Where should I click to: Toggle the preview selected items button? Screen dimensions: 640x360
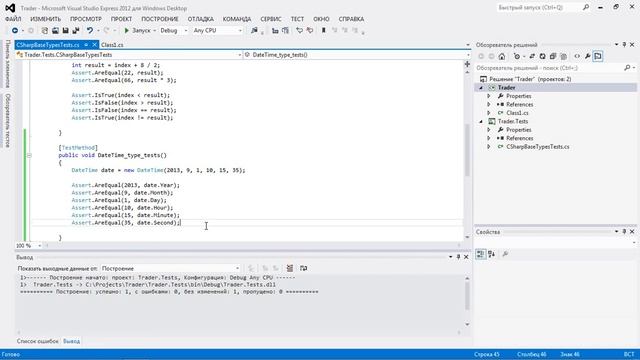[x=598, y=56]
